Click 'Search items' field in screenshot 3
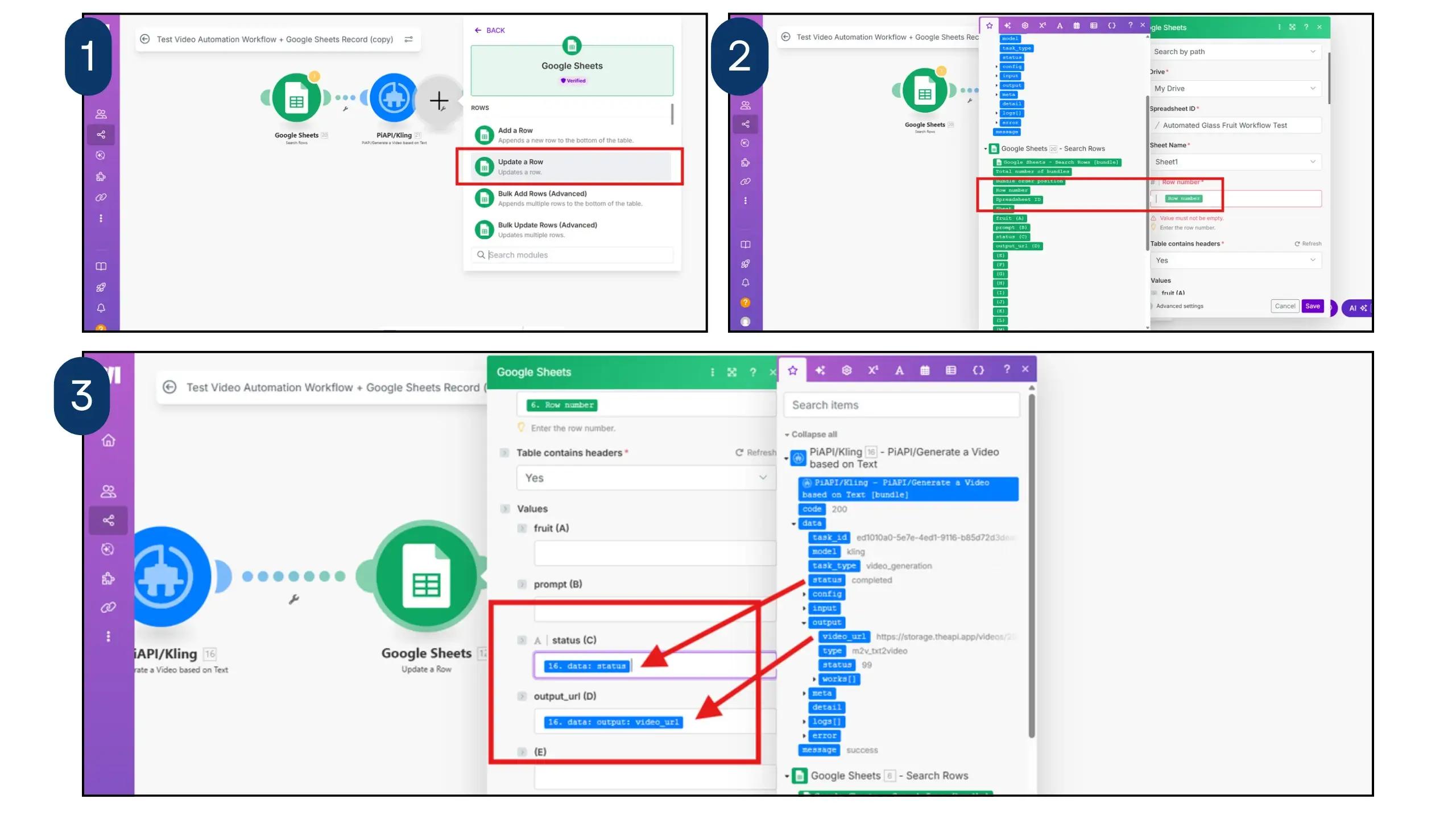This screenshot has width=1456, height=819. point(901,405)
